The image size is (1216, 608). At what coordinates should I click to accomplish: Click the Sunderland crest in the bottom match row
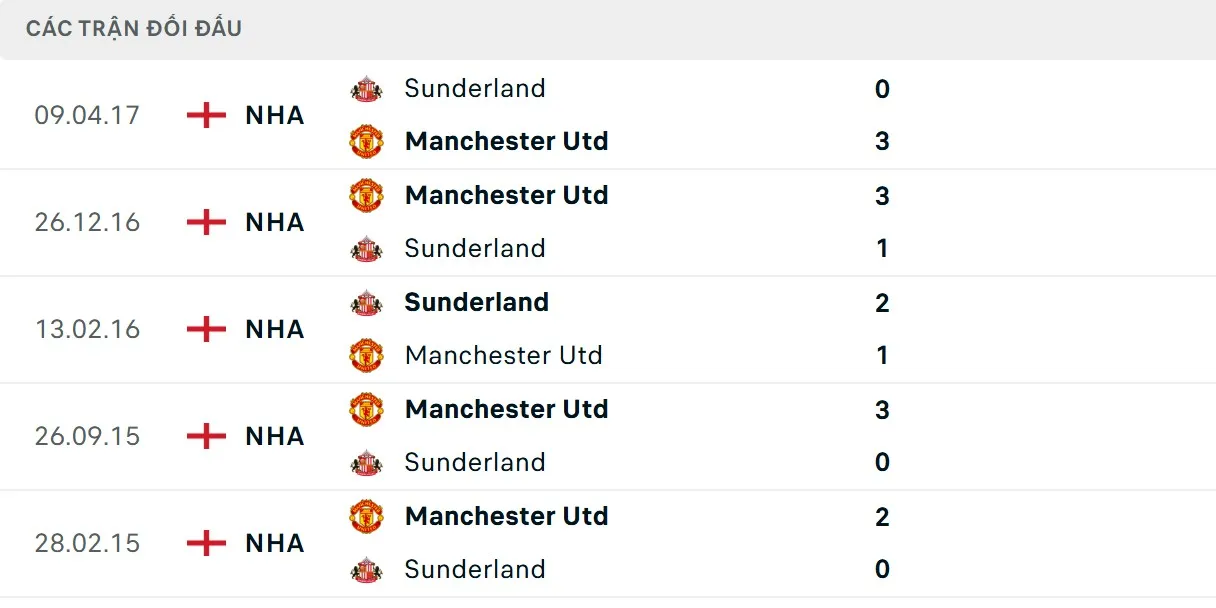pos(367,569)
